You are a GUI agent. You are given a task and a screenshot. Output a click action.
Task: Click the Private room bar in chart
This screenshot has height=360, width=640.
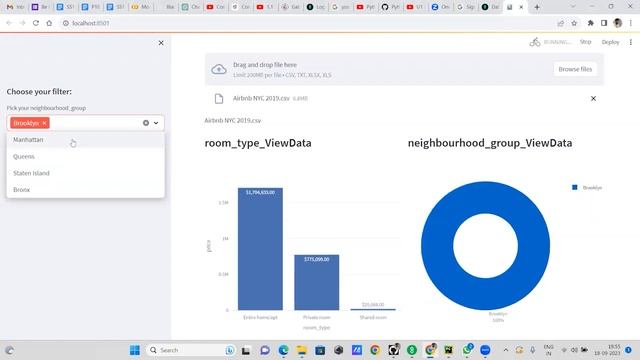tap(316, 282)
